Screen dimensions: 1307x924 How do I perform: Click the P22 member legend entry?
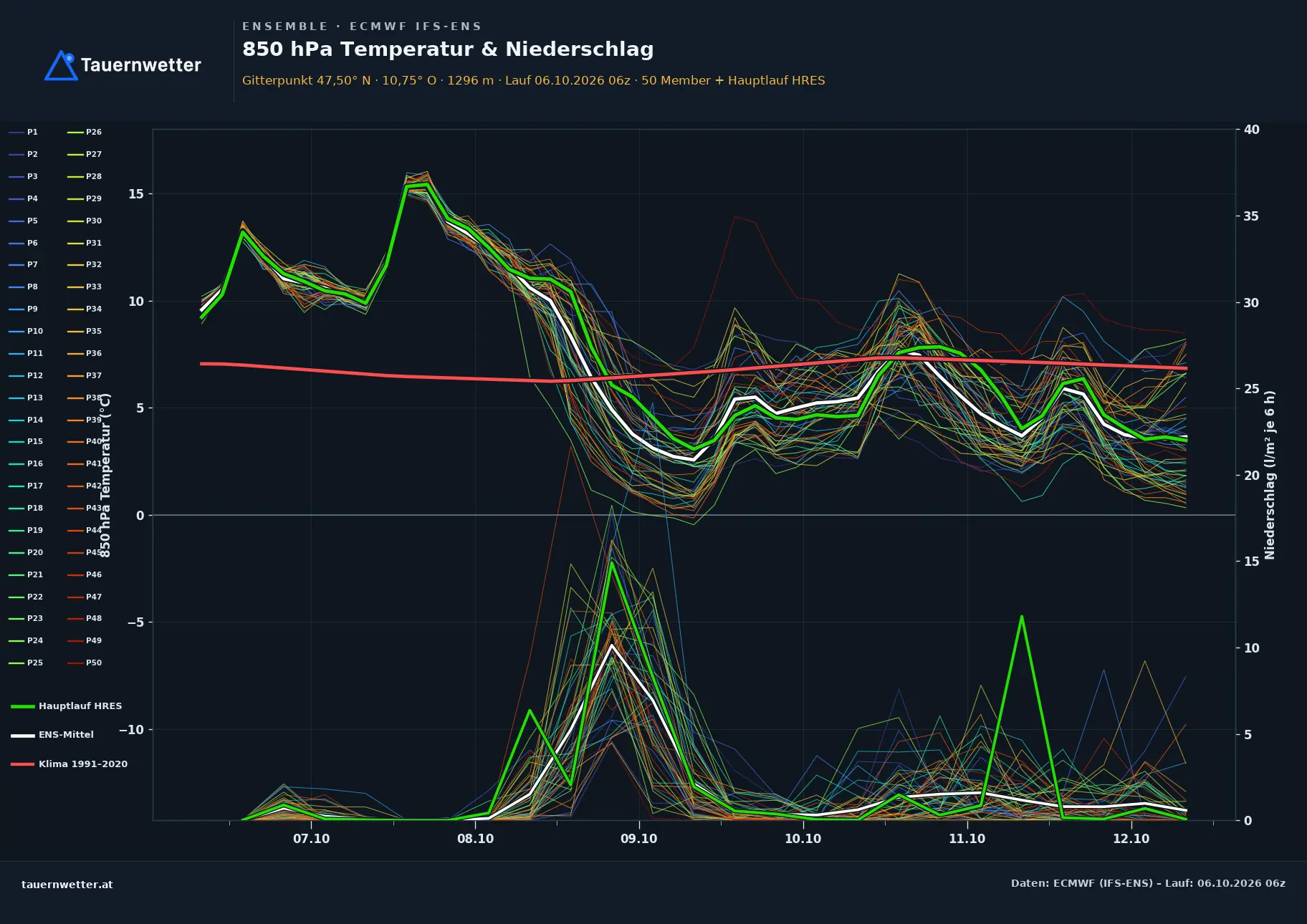click(26, 597)
